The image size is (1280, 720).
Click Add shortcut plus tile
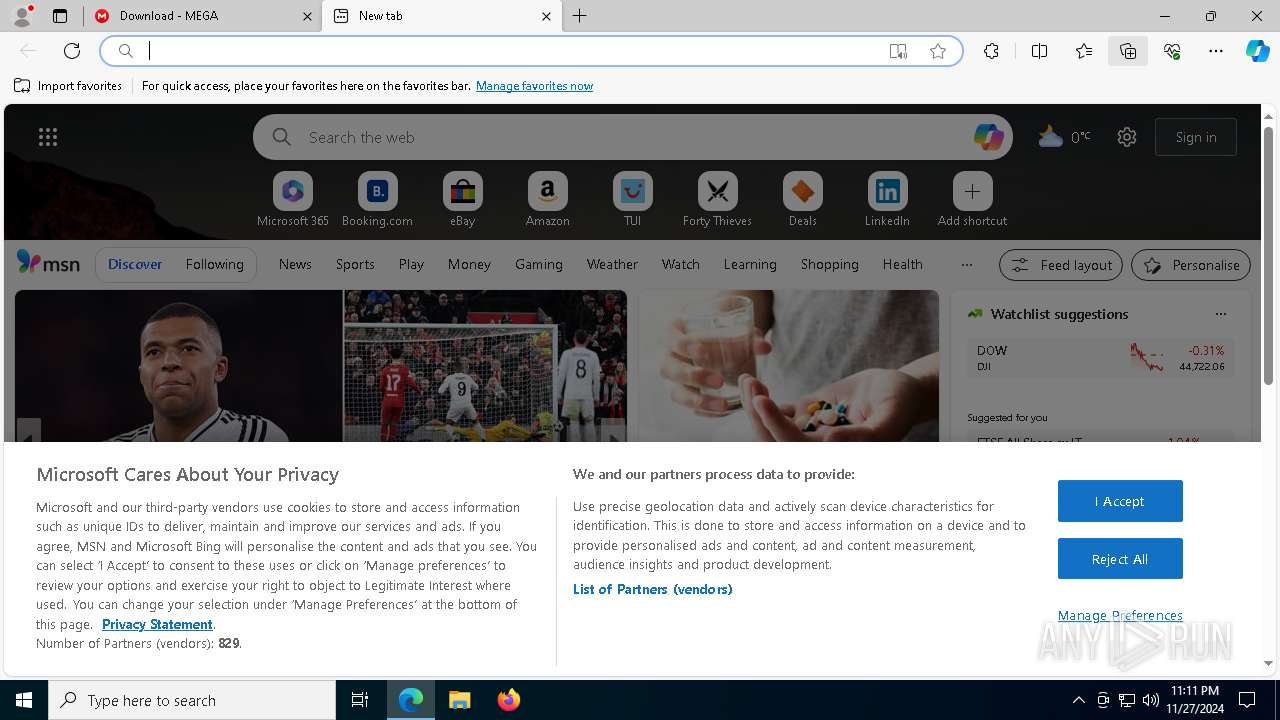(x=973, y=199)
